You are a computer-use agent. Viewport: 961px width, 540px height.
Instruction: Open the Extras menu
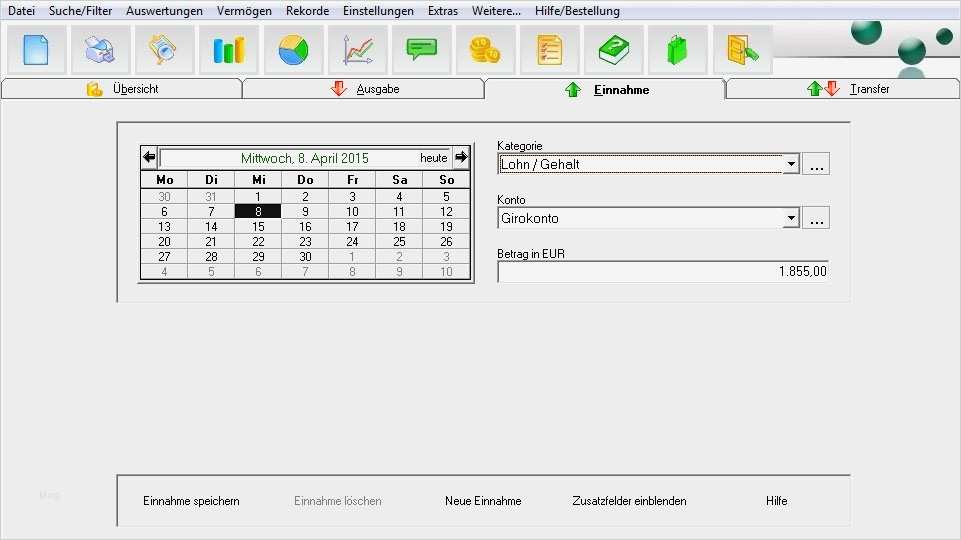pos(443,10)
